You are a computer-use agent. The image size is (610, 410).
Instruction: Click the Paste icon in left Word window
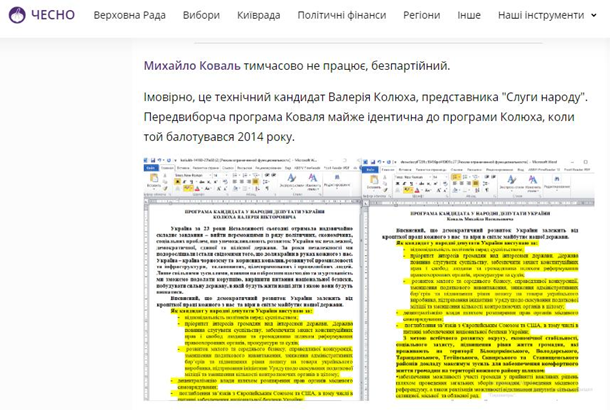[156, 182]
